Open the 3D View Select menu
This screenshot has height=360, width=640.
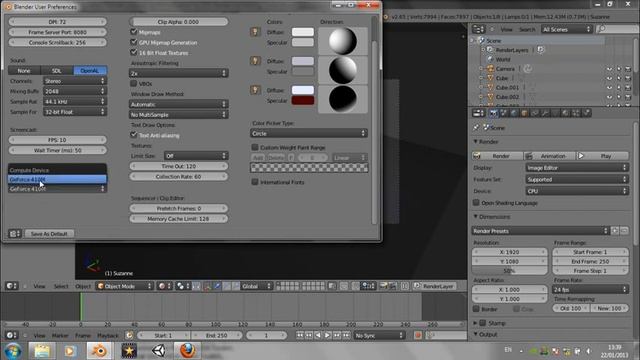61,286
